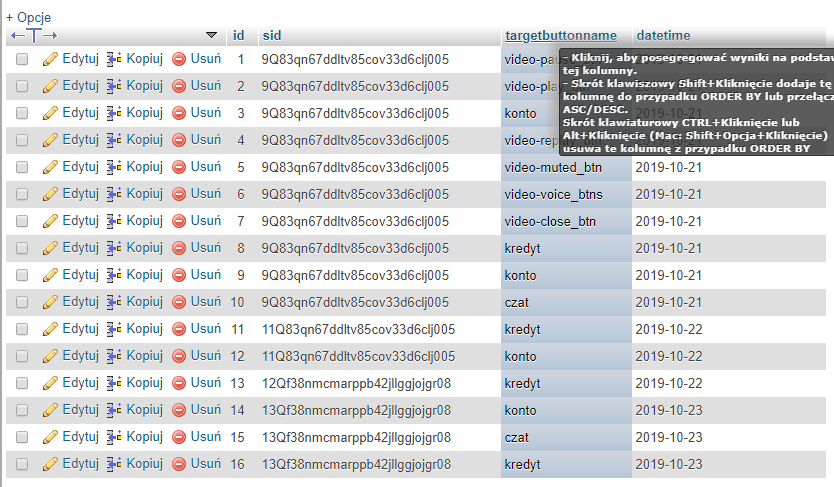Check the box for row id 7
Viewport: 834px width, 487px height.
coord(22,221)
